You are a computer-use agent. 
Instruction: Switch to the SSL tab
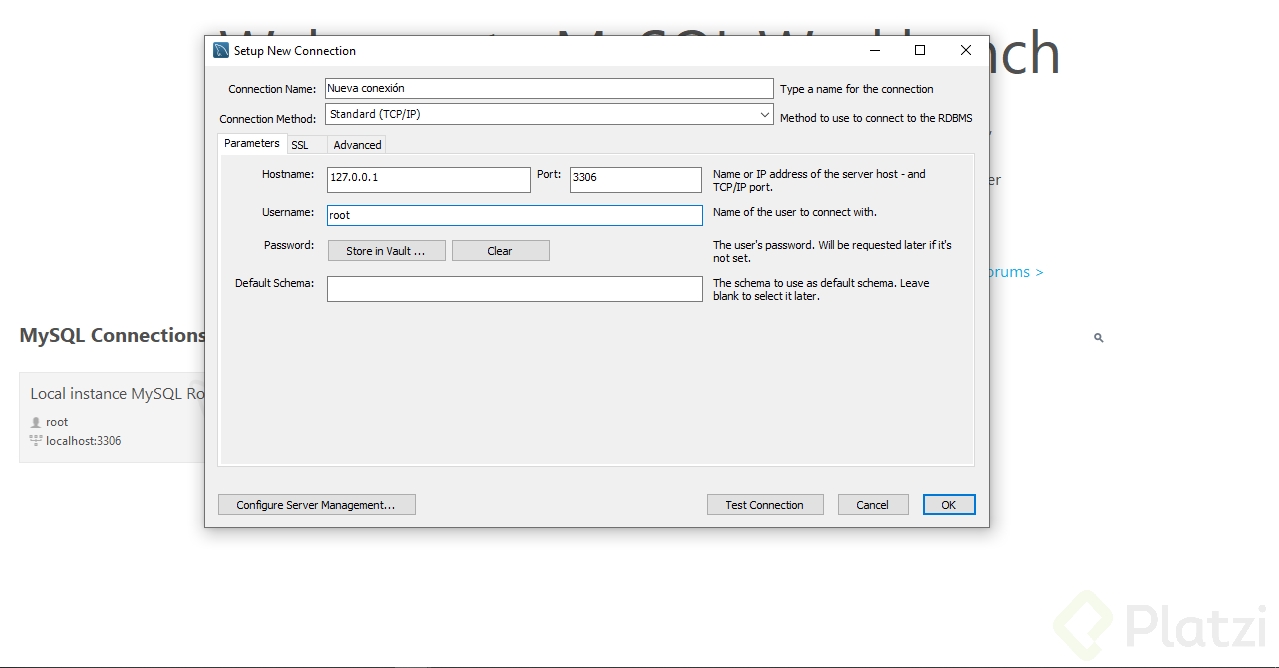click(300, 145)
